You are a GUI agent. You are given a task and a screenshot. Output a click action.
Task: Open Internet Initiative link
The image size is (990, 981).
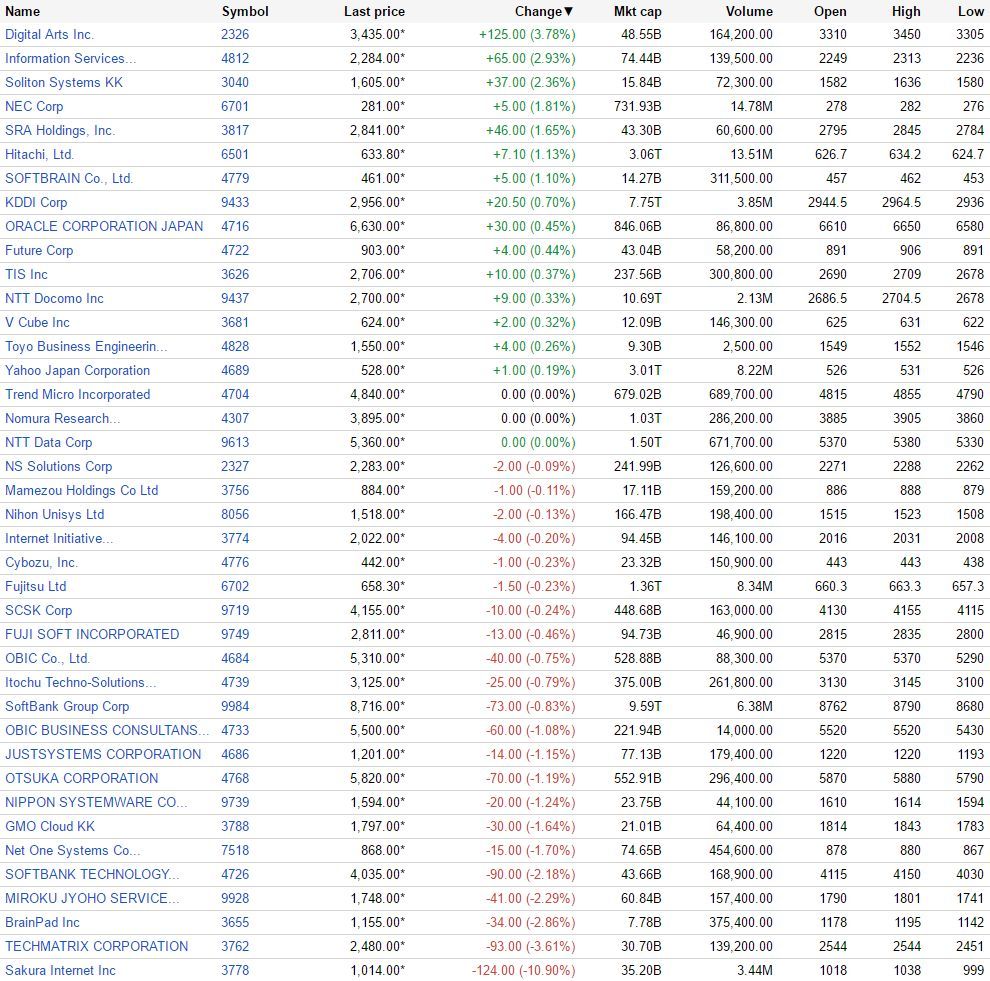[59, 538]
